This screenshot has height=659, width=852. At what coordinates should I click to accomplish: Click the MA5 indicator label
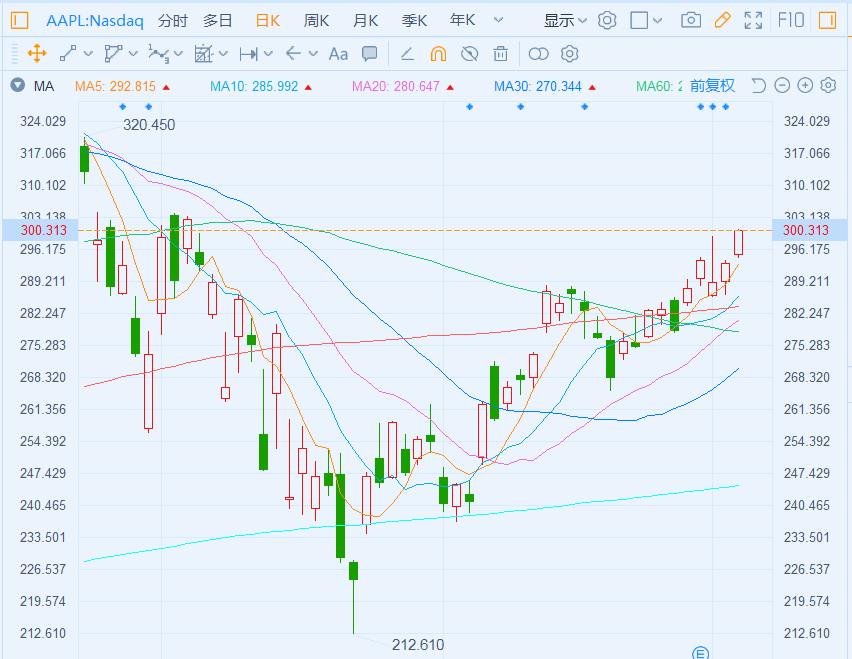[x=115, y=86]
